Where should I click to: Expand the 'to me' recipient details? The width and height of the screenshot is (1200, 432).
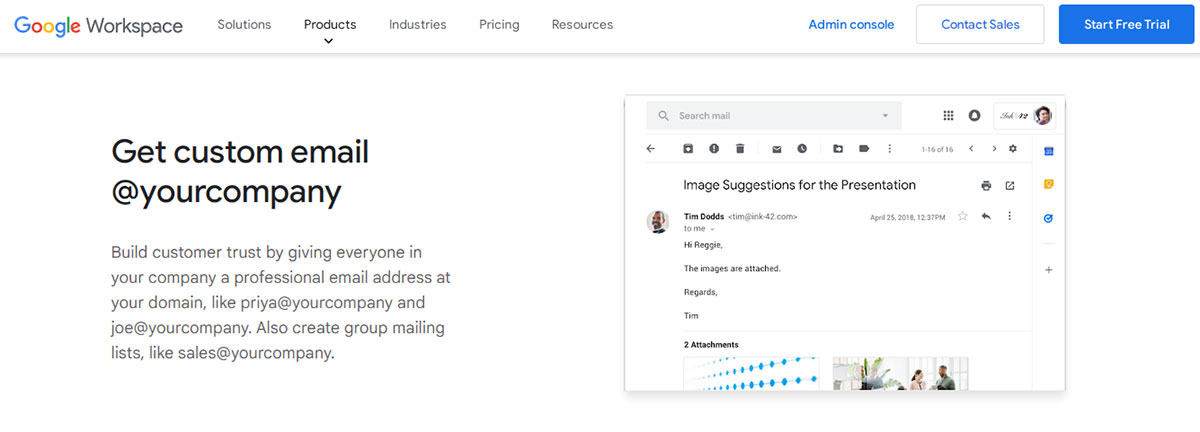click(x=712, y=229)
